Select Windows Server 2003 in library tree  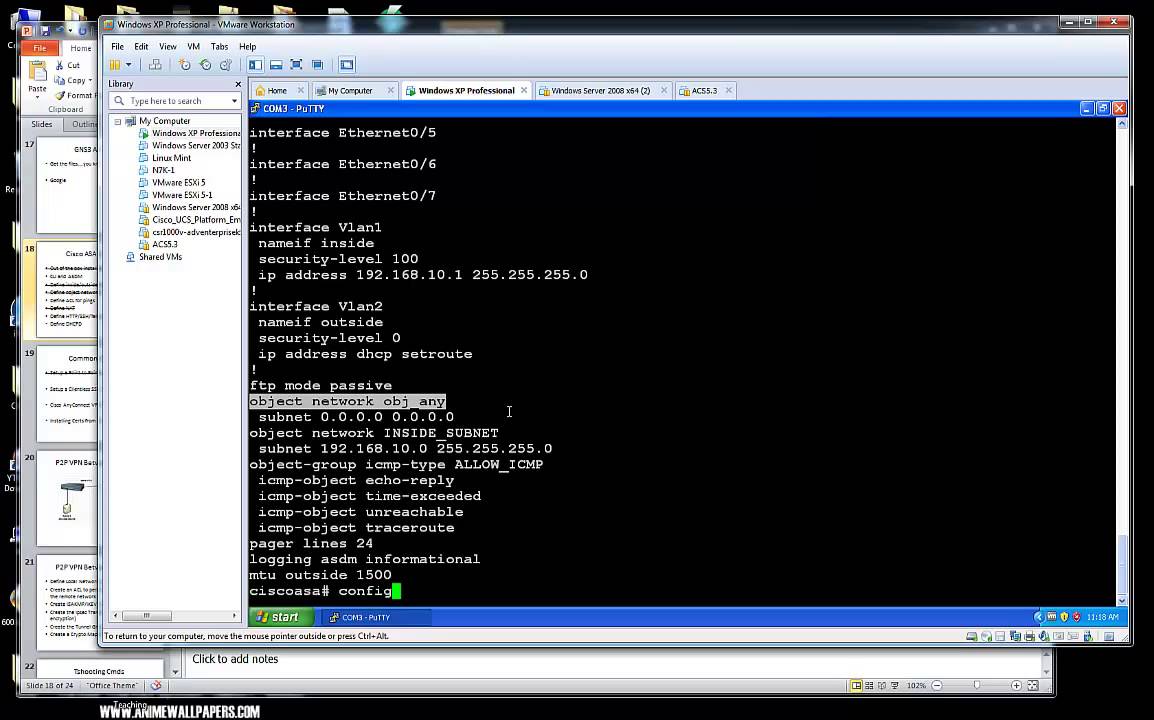coord(190,146)
